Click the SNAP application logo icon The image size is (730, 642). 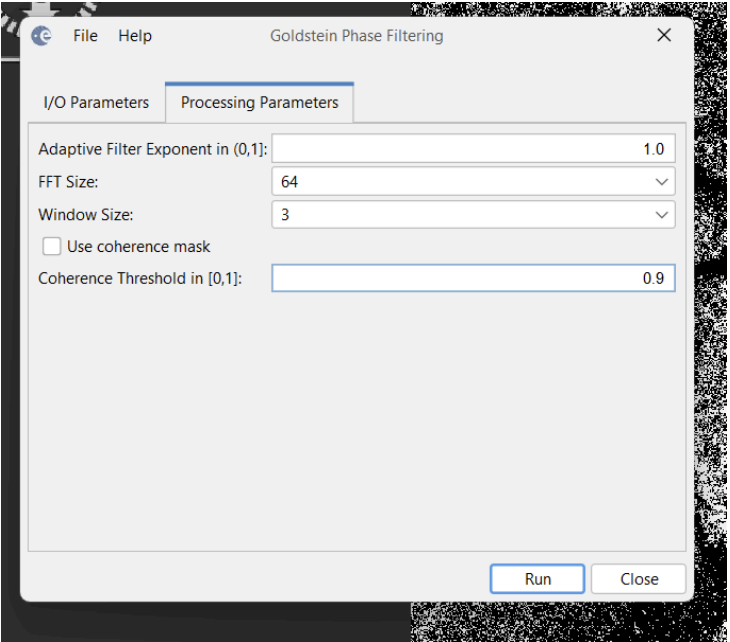(x=41, y=35)
